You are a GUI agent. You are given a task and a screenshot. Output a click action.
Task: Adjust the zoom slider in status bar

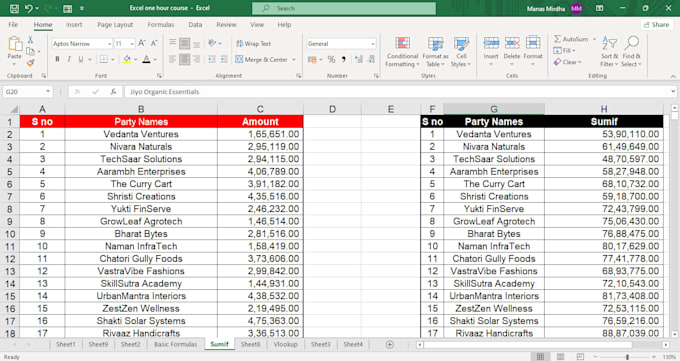pyautogui.click(x=627, y=357)
